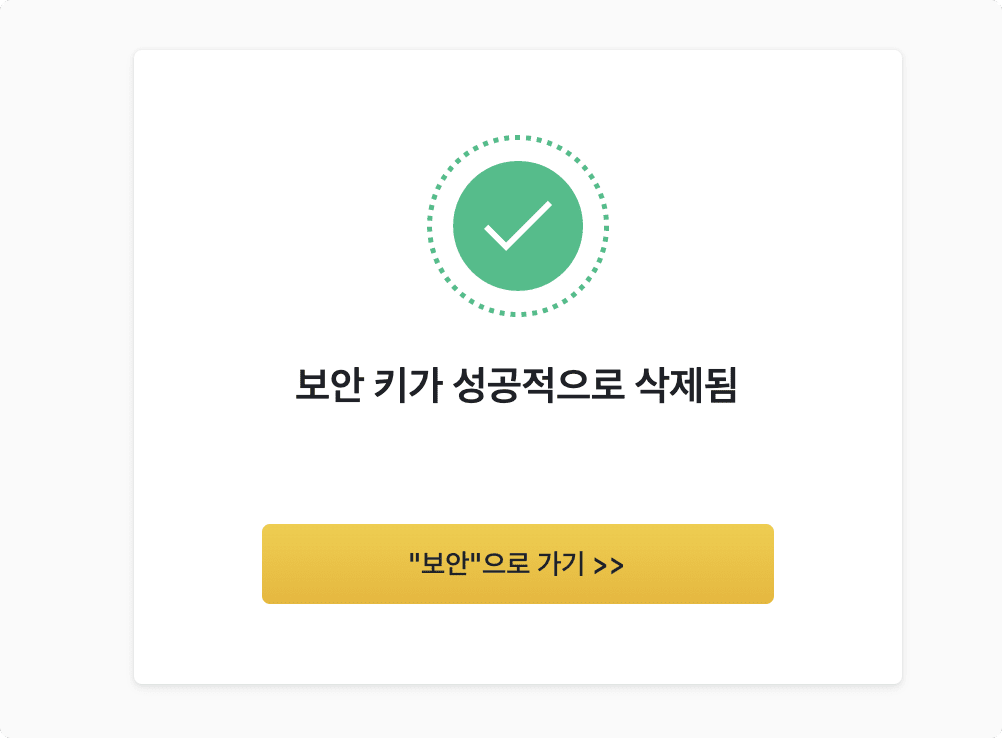Click the gray background right of the card

[952, 367]
